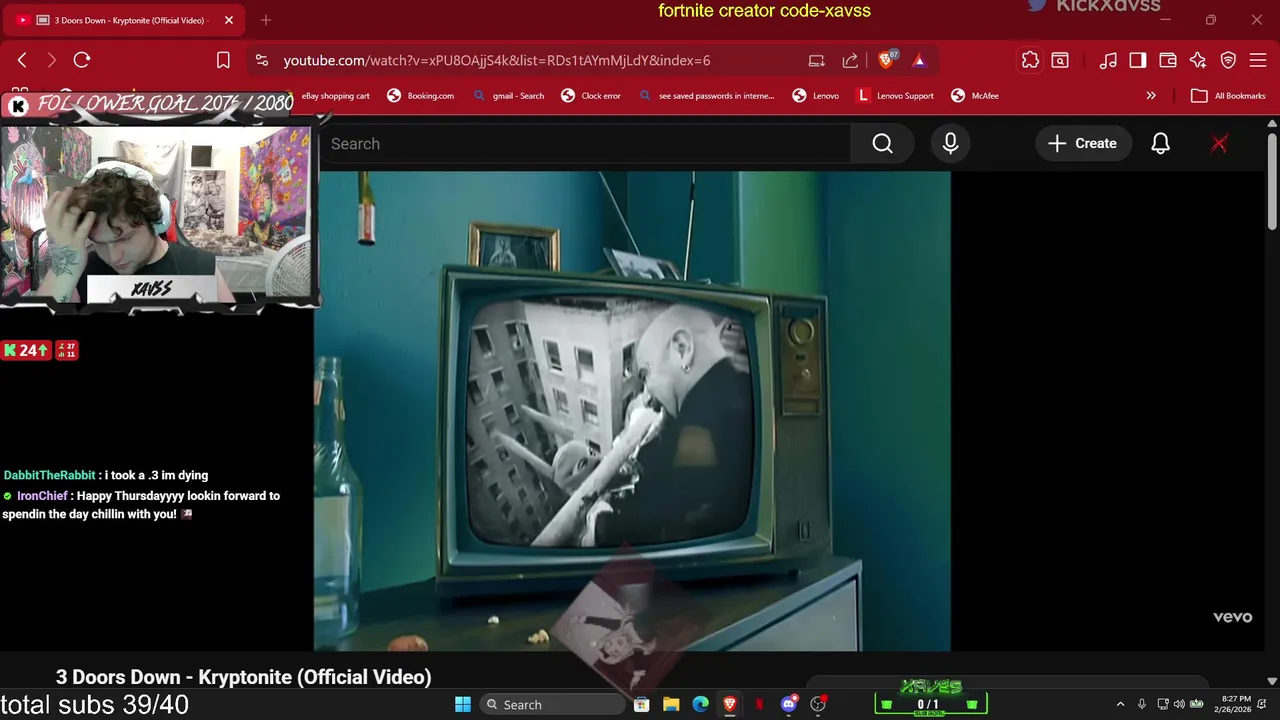Screen dimensions: 1280x720
Task: Click the video player showing the TV
Action: [632, 411]
